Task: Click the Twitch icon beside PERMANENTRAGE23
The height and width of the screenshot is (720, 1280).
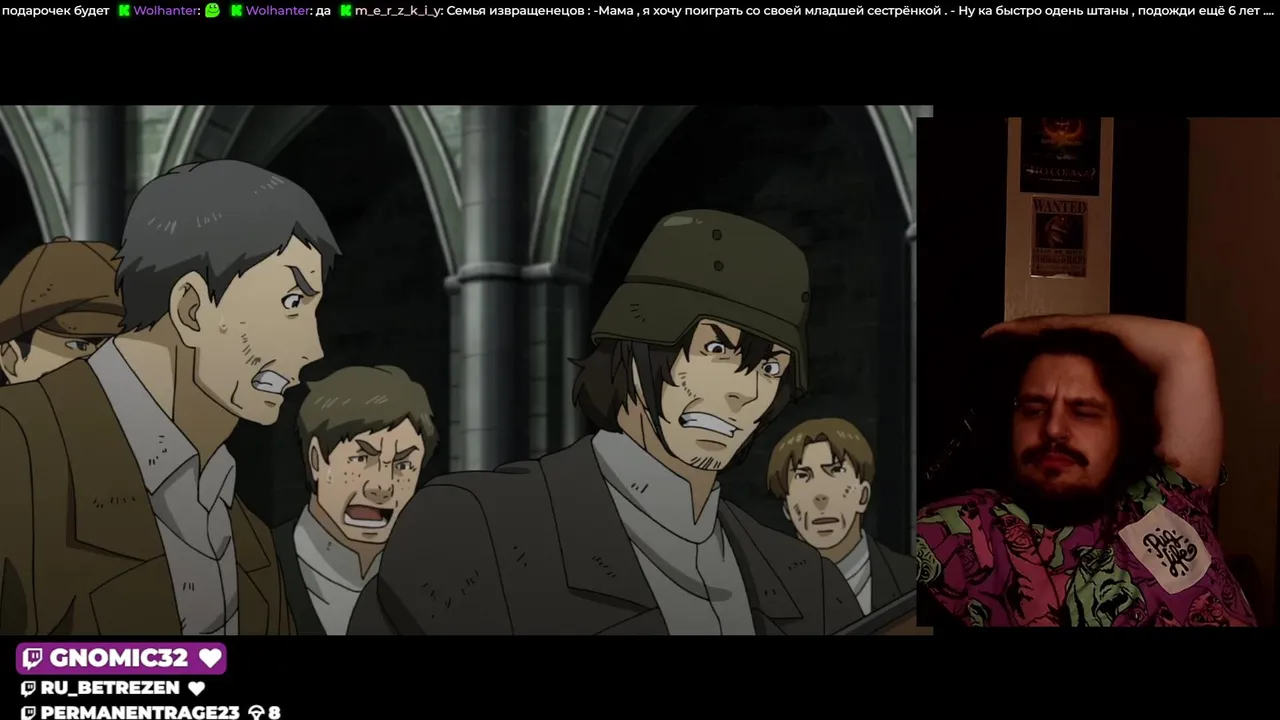Action: (28, 713)
